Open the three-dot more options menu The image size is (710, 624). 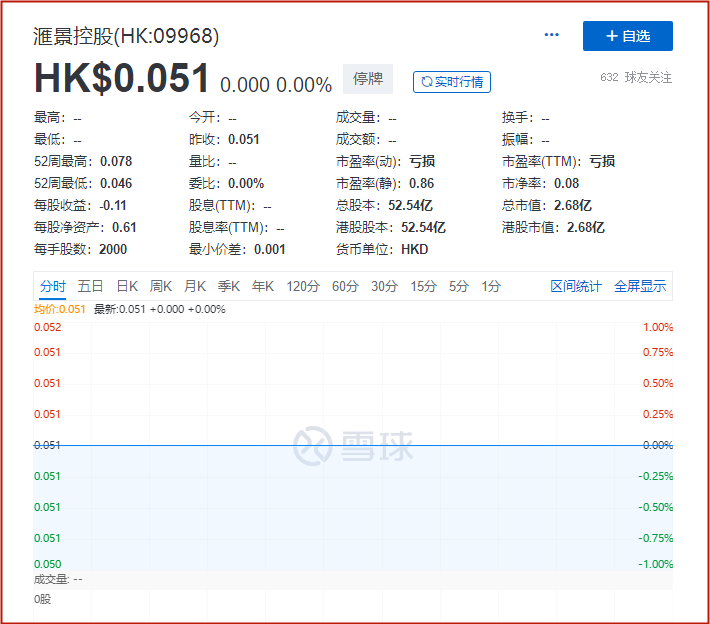551,35
